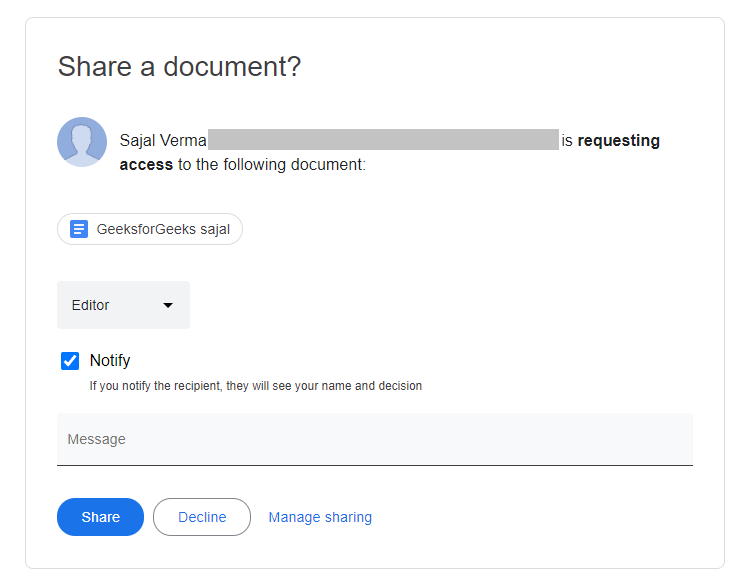The image size is (750, 581).
Task: Click the blue Google Docs file icon
Action: click(79, 229)
